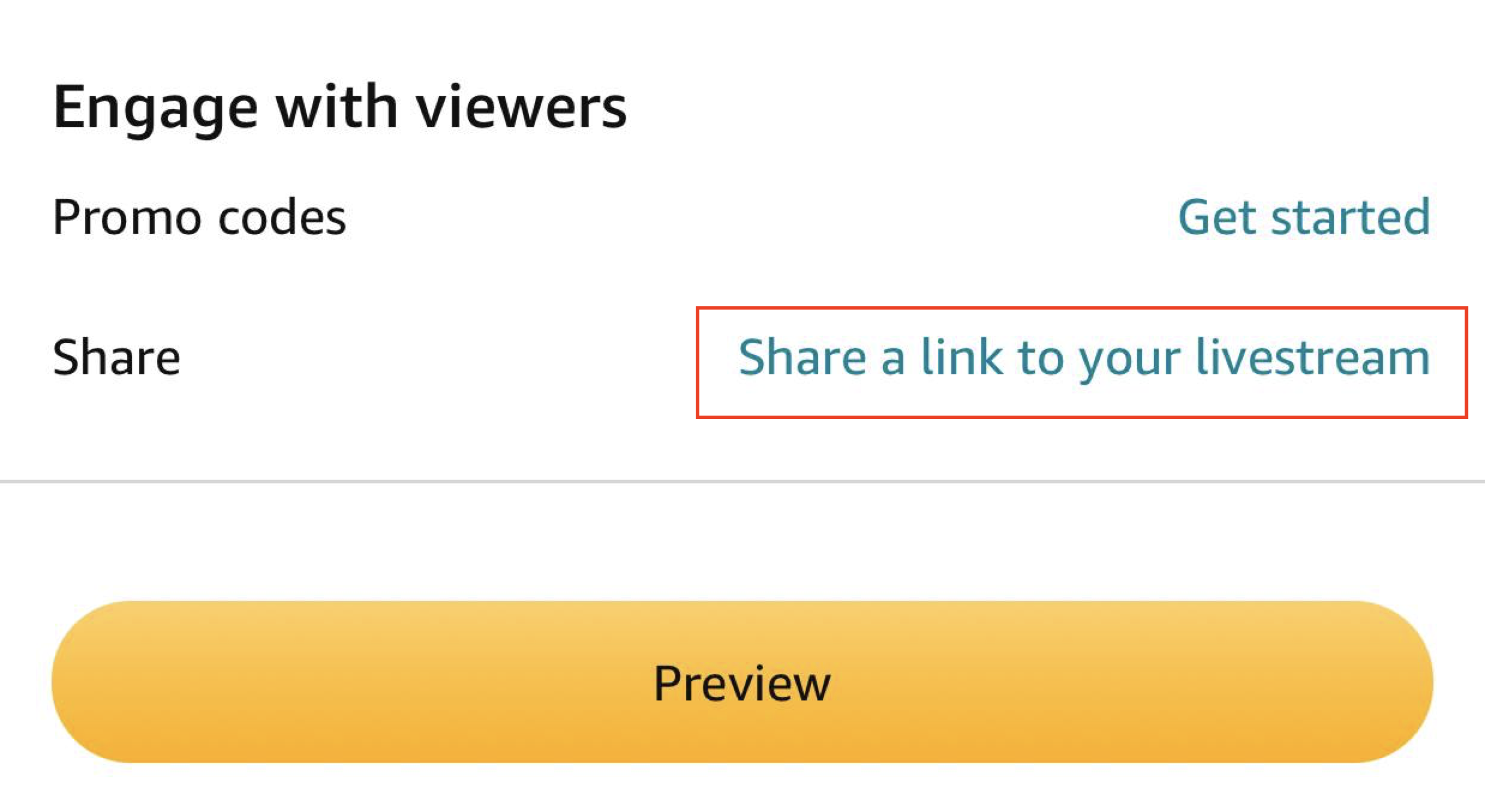The height and width of the screenshot is (812, 1485).
Task: Select the 'Share' row label
Action: coord(116,357)
